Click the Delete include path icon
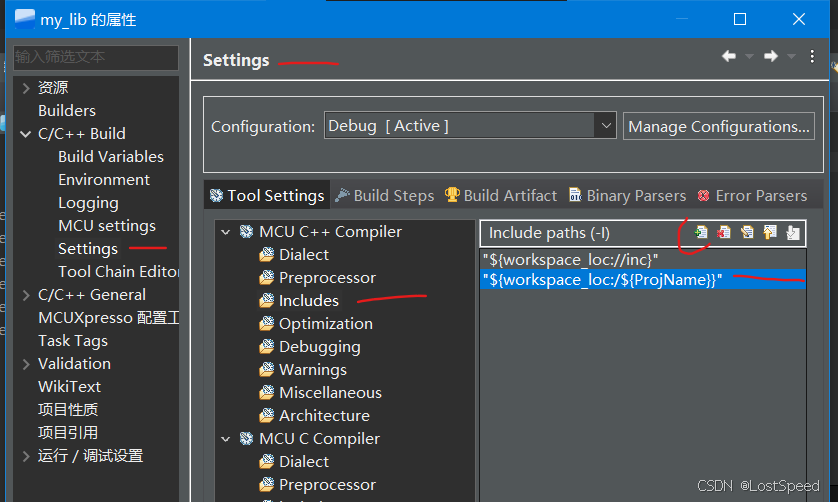The width and height of the screenshot is (838, 502). (724, 233)
